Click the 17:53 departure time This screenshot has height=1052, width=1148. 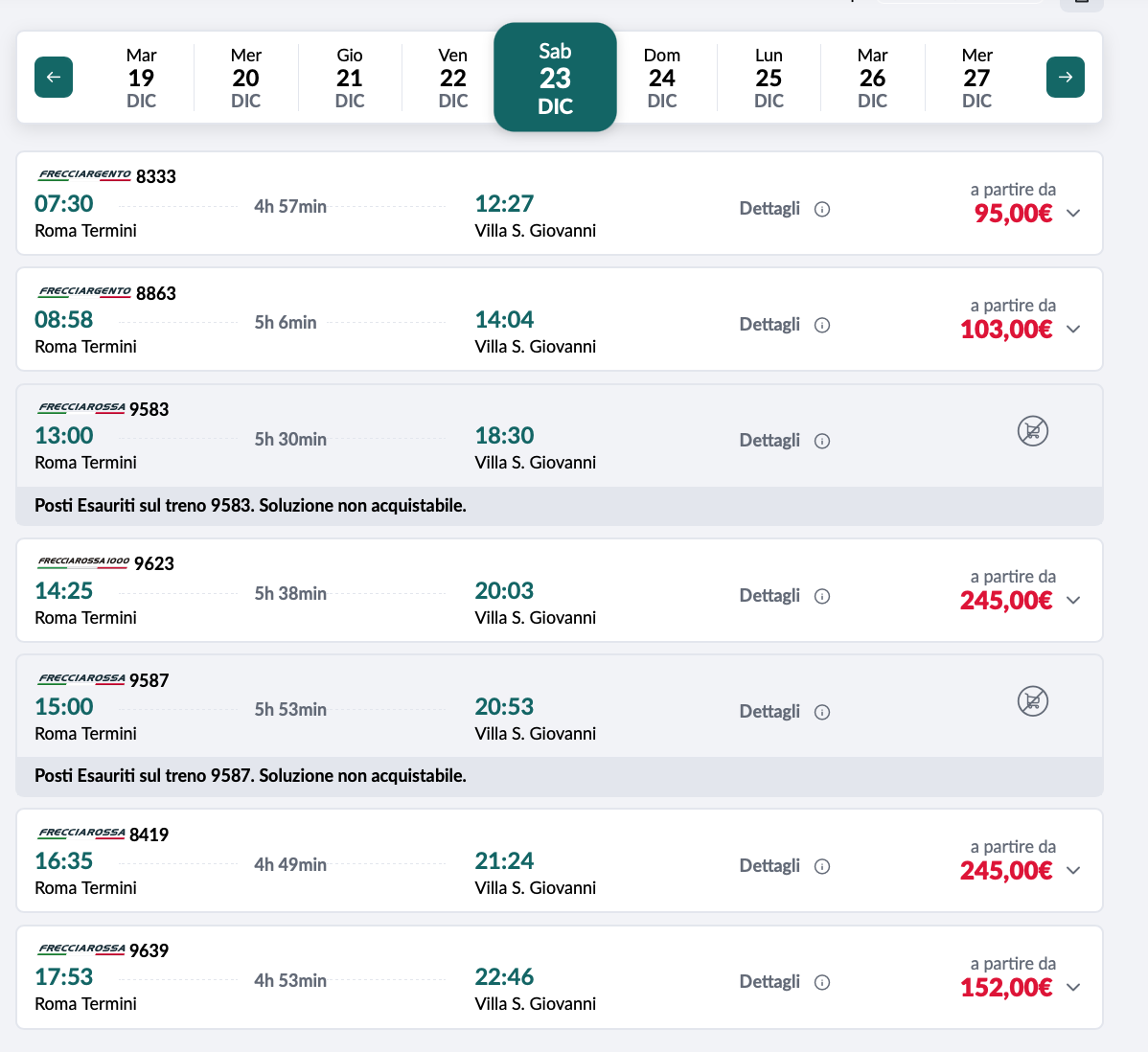point(63,976)
